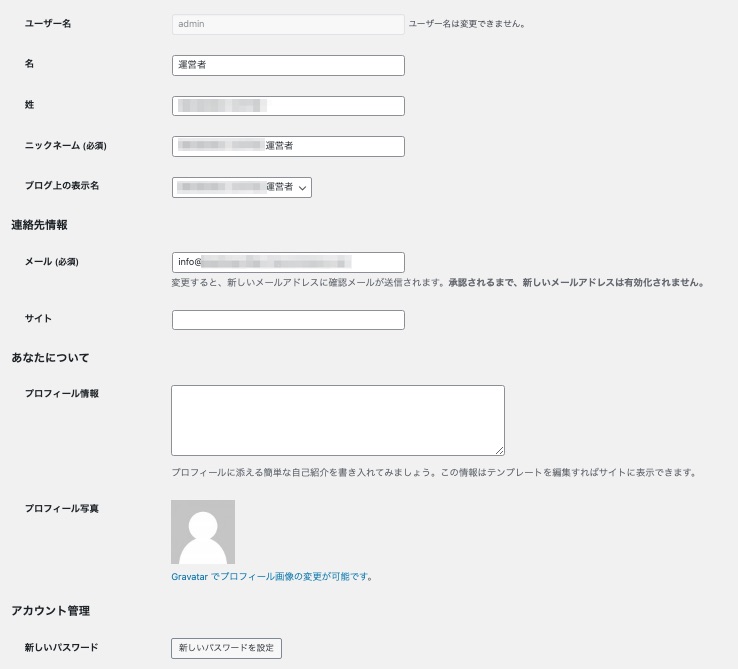Click the 新しいパスワード label text

click(x=62, y=648)
